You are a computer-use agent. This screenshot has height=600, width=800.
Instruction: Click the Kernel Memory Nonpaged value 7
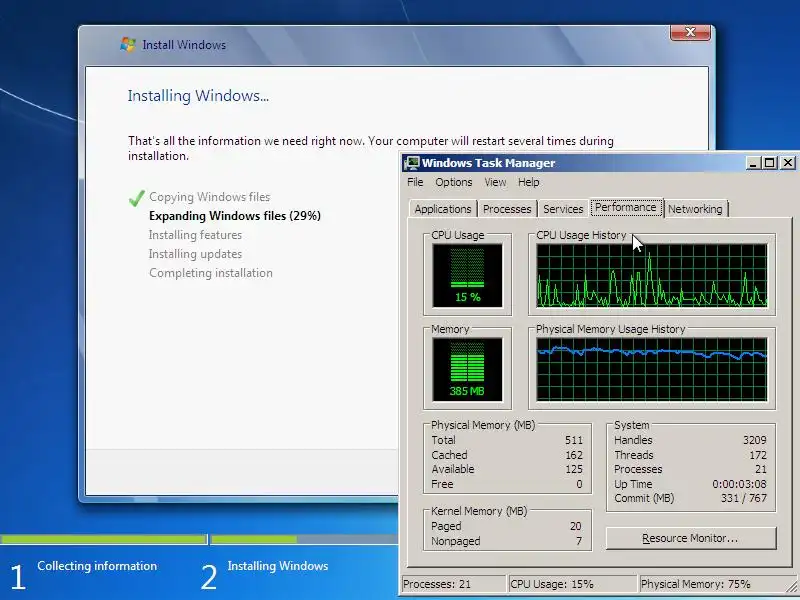pyautogui.click(x=579, y=541)
